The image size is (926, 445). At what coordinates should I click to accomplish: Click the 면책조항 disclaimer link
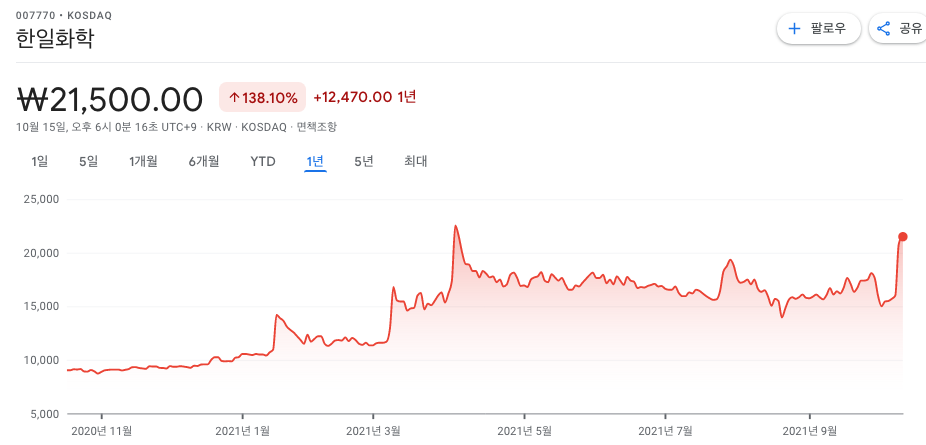317,127
